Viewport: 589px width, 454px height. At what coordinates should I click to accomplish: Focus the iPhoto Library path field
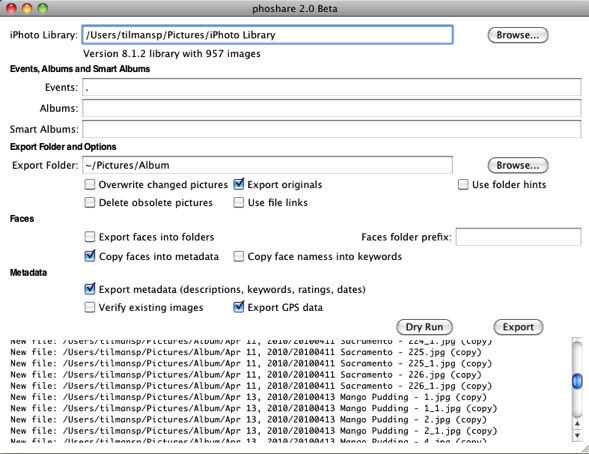267,35
